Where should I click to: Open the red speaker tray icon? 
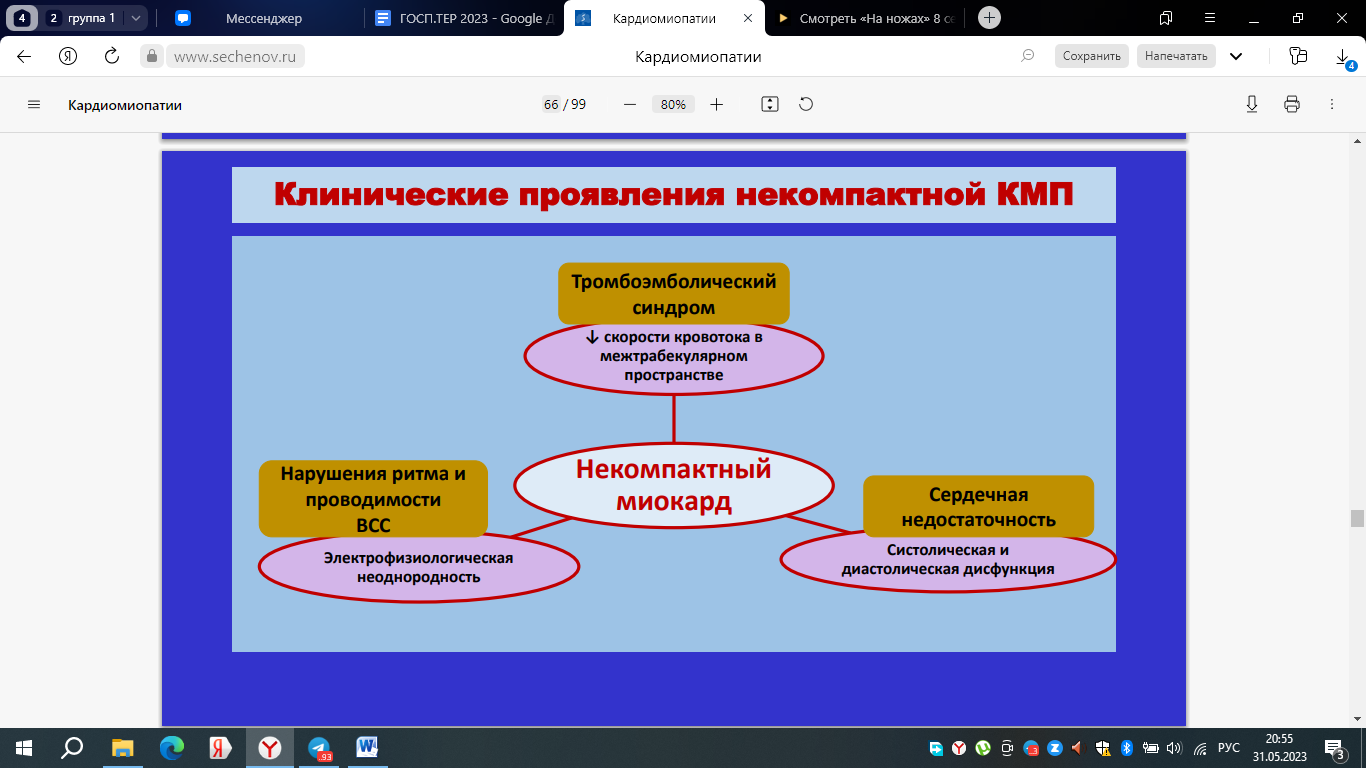point(1079,747)
